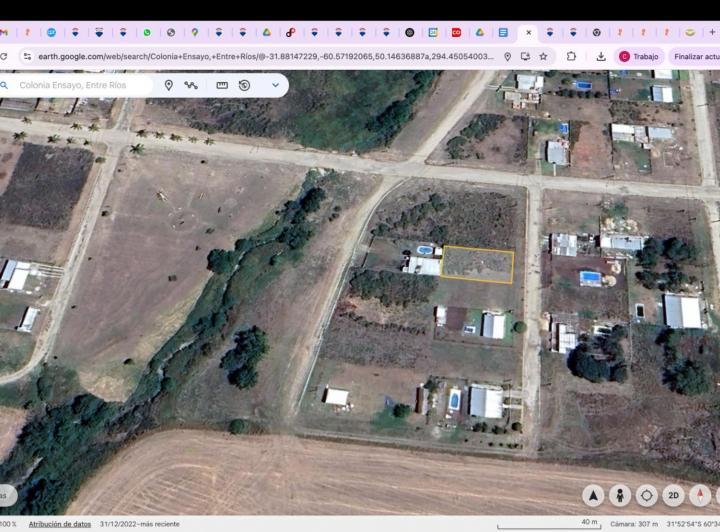
Task: Switch to the red loop icon tab
Action: pyautogui.click(x=290, y=33)
